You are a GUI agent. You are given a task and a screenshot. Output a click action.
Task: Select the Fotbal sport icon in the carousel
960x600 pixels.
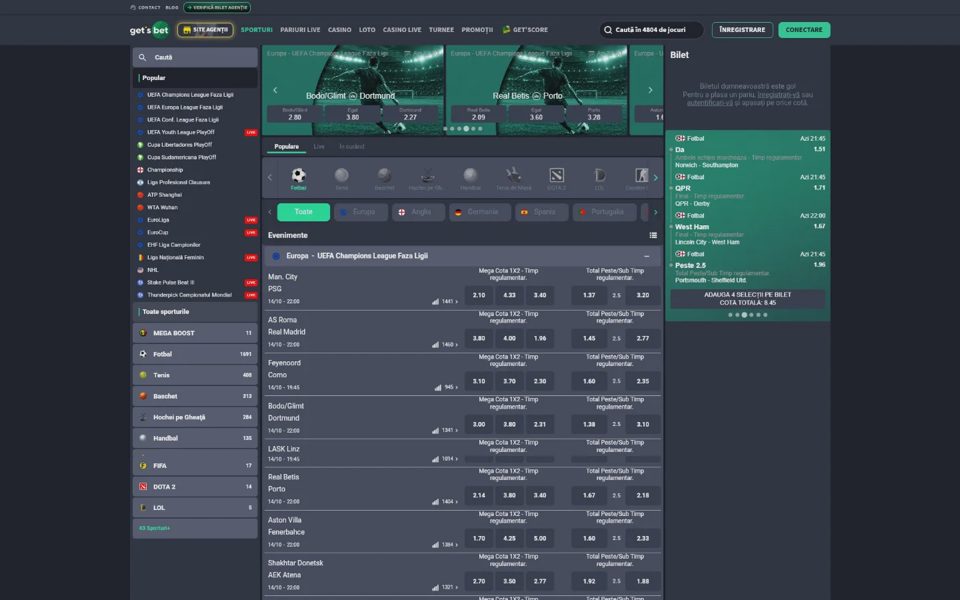(298, 178)
